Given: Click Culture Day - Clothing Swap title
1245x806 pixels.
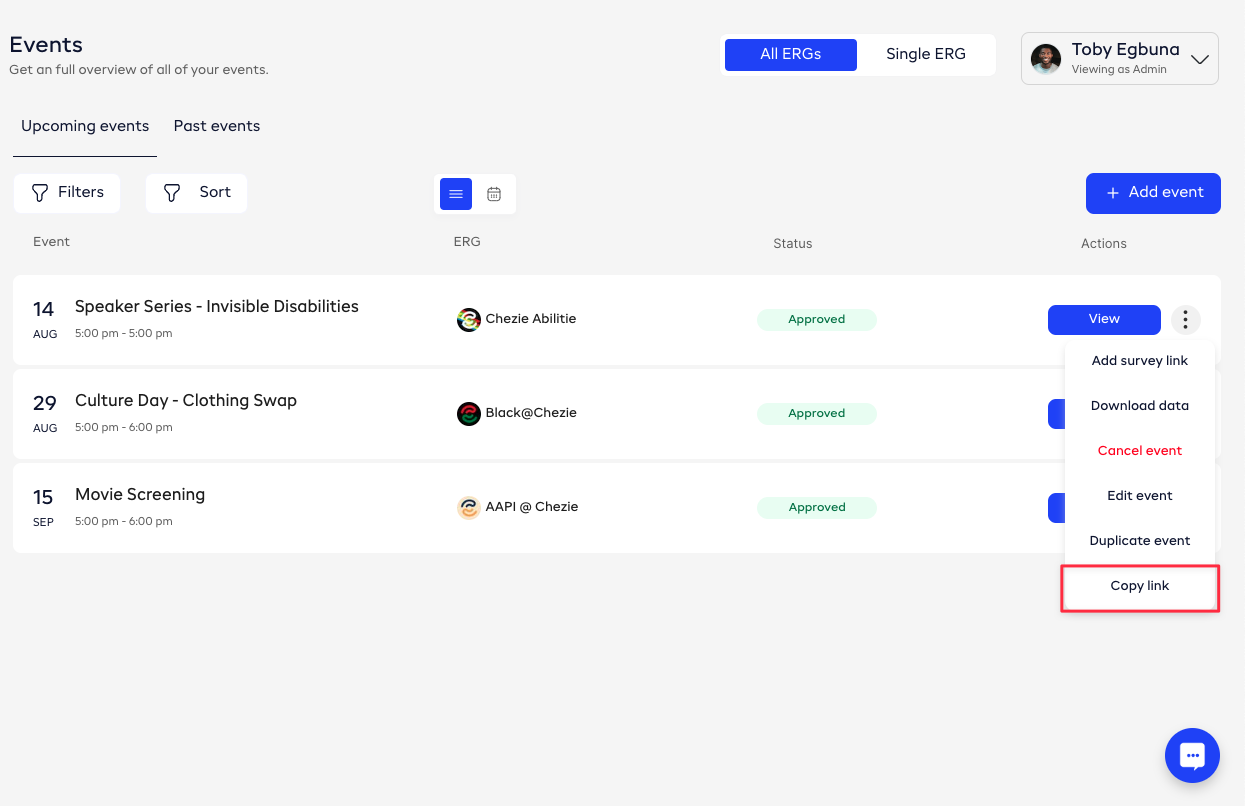Looking at the screenshot, I should 186,401.
